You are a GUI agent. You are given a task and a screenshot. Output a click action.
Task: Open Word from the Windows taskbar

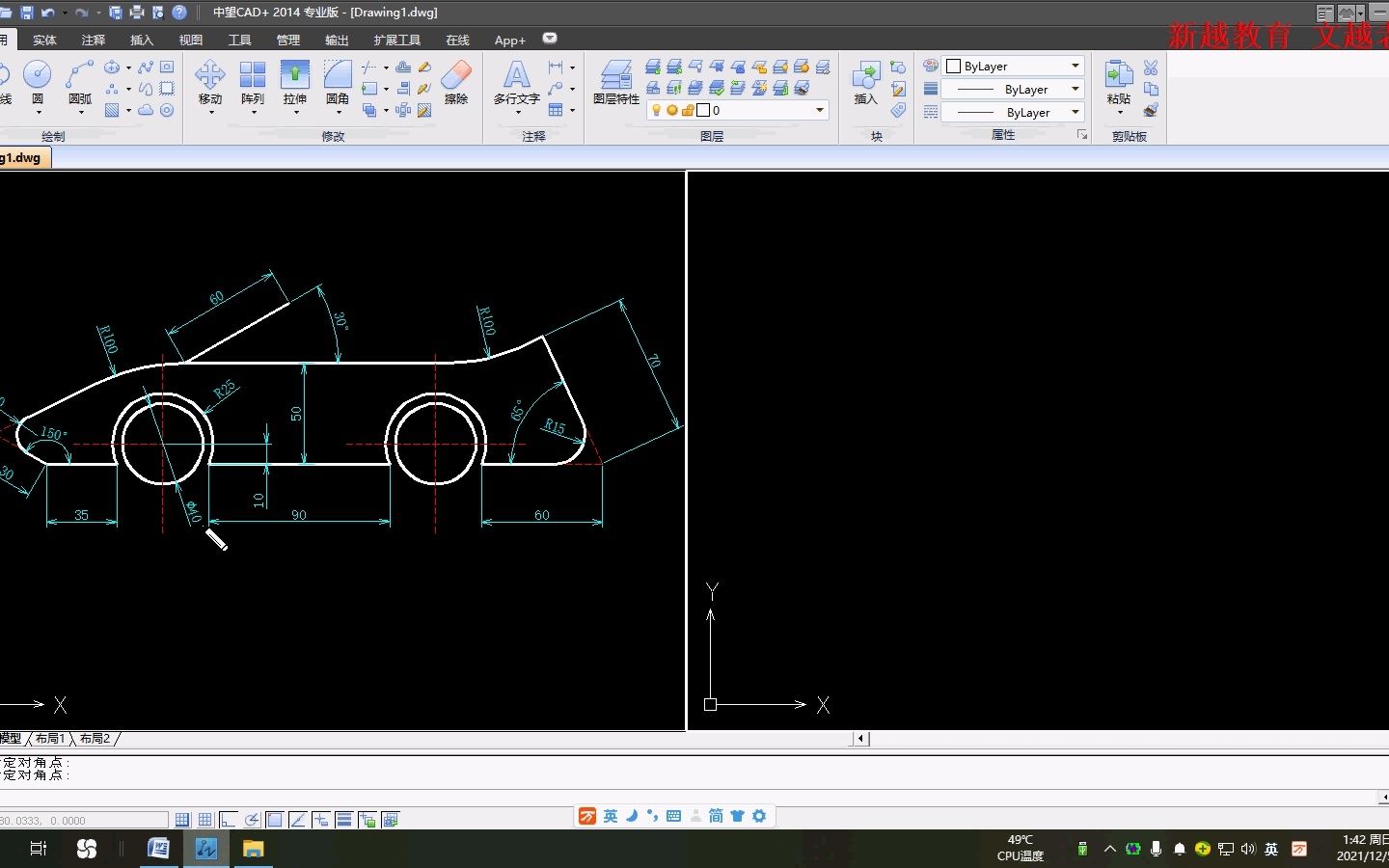(x=158, y=849)
